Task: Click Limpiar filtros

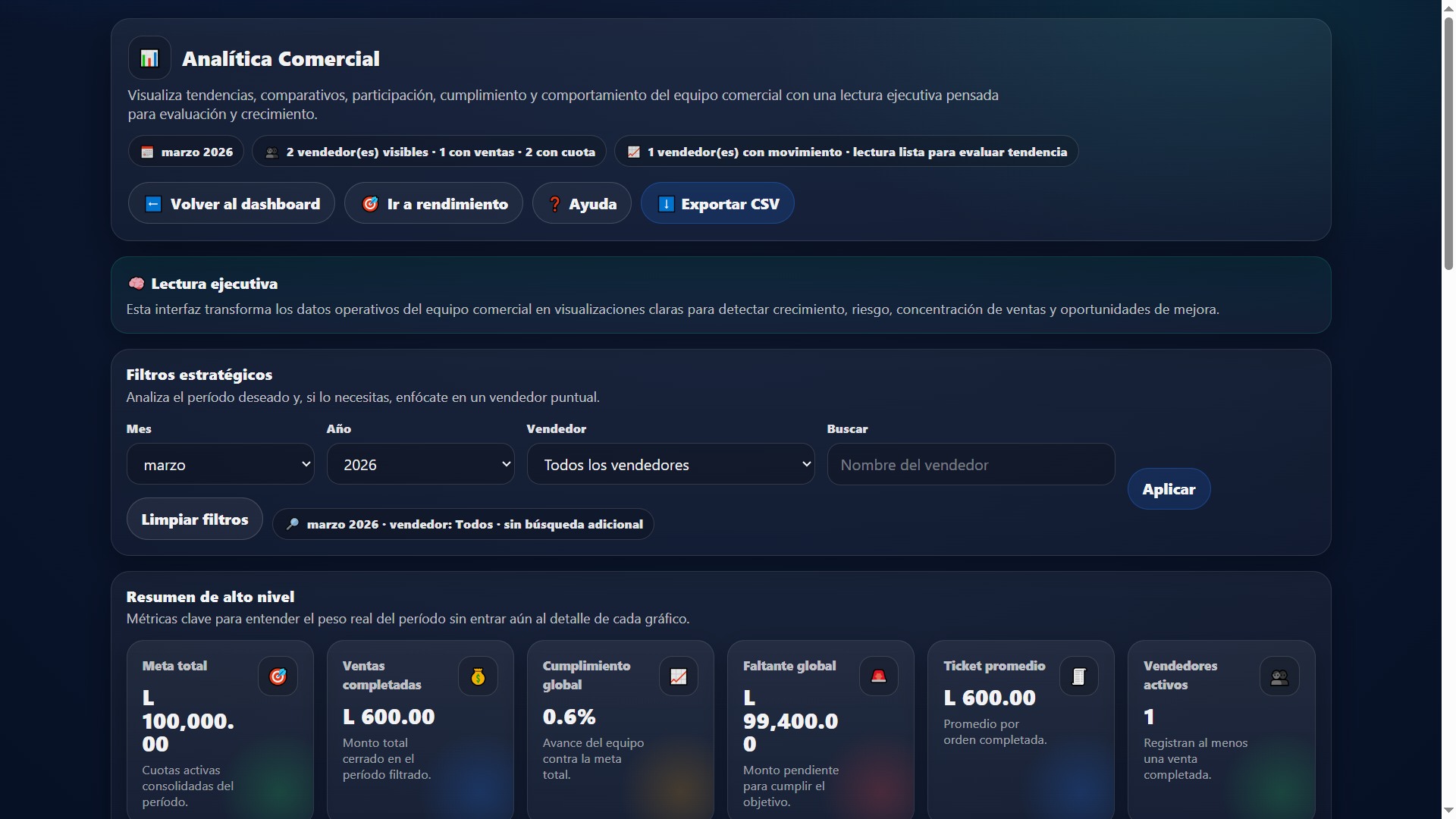Action: (x=194, y=519)
